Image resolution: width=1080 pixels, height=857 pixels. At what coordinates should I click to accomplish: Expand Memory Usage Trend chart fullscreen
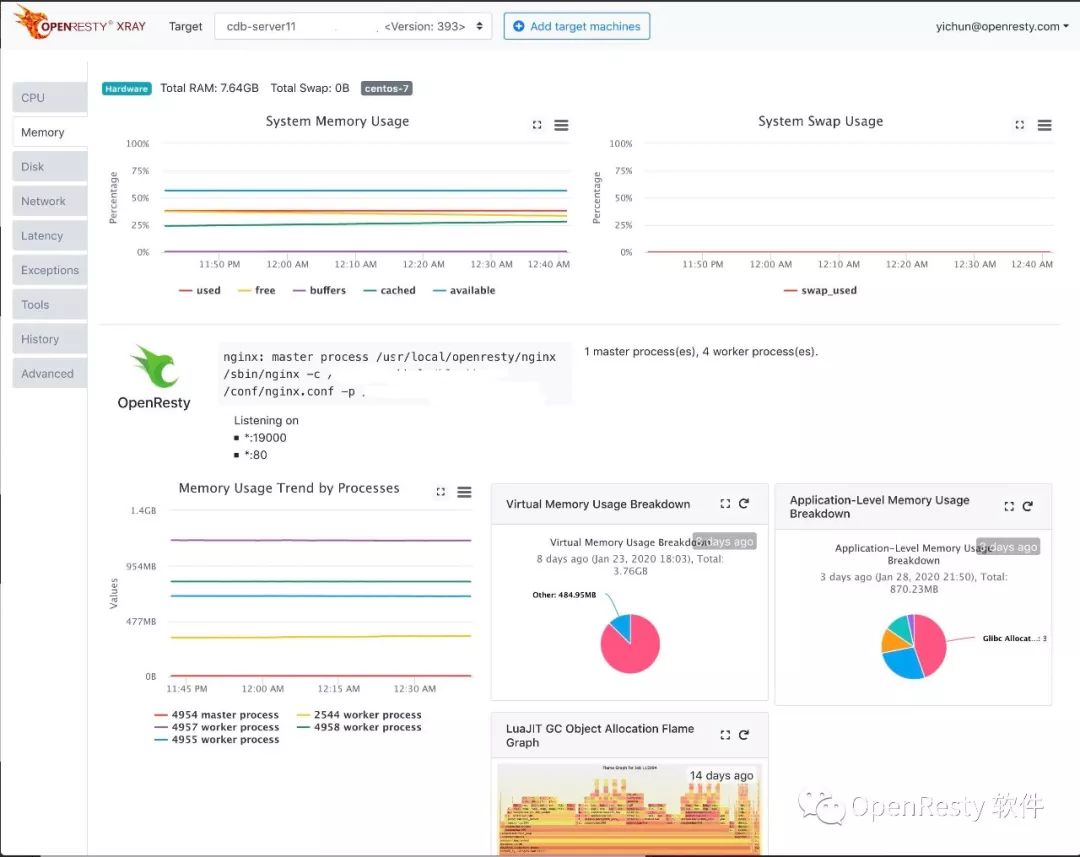pyautogui.click(x=441, y=492)
